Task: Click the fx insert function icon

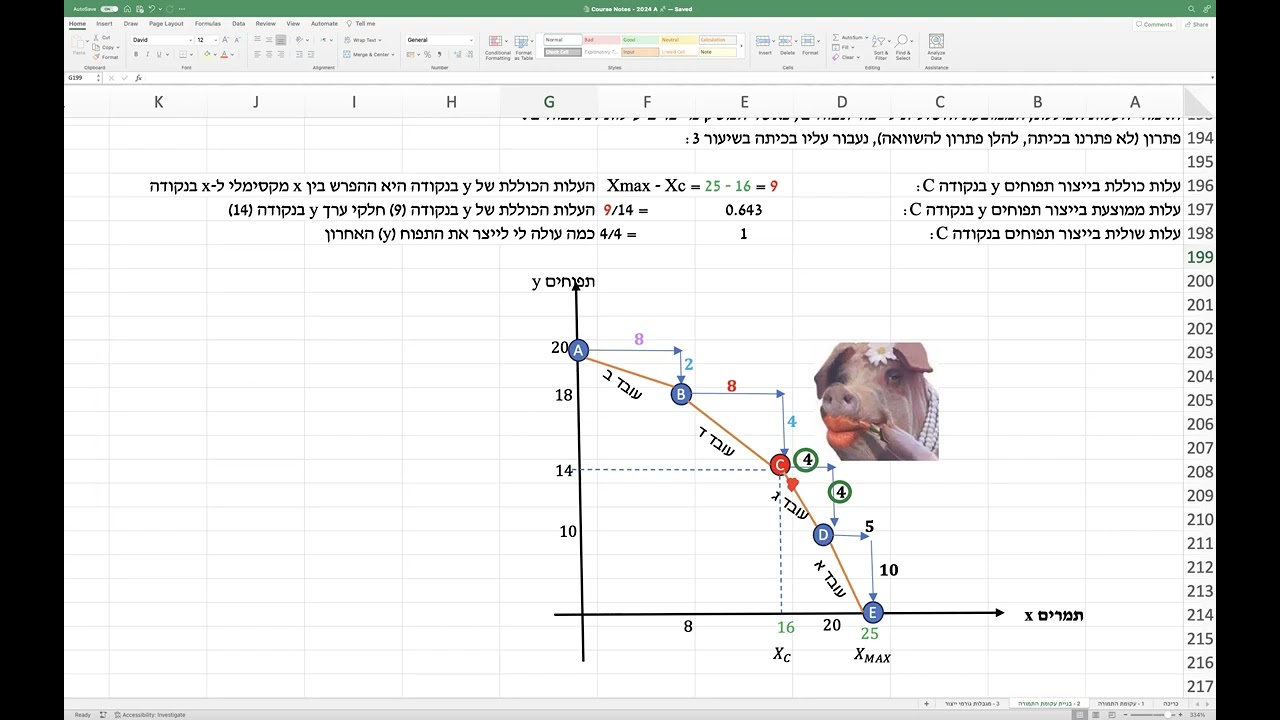Action: coord(139,78)
